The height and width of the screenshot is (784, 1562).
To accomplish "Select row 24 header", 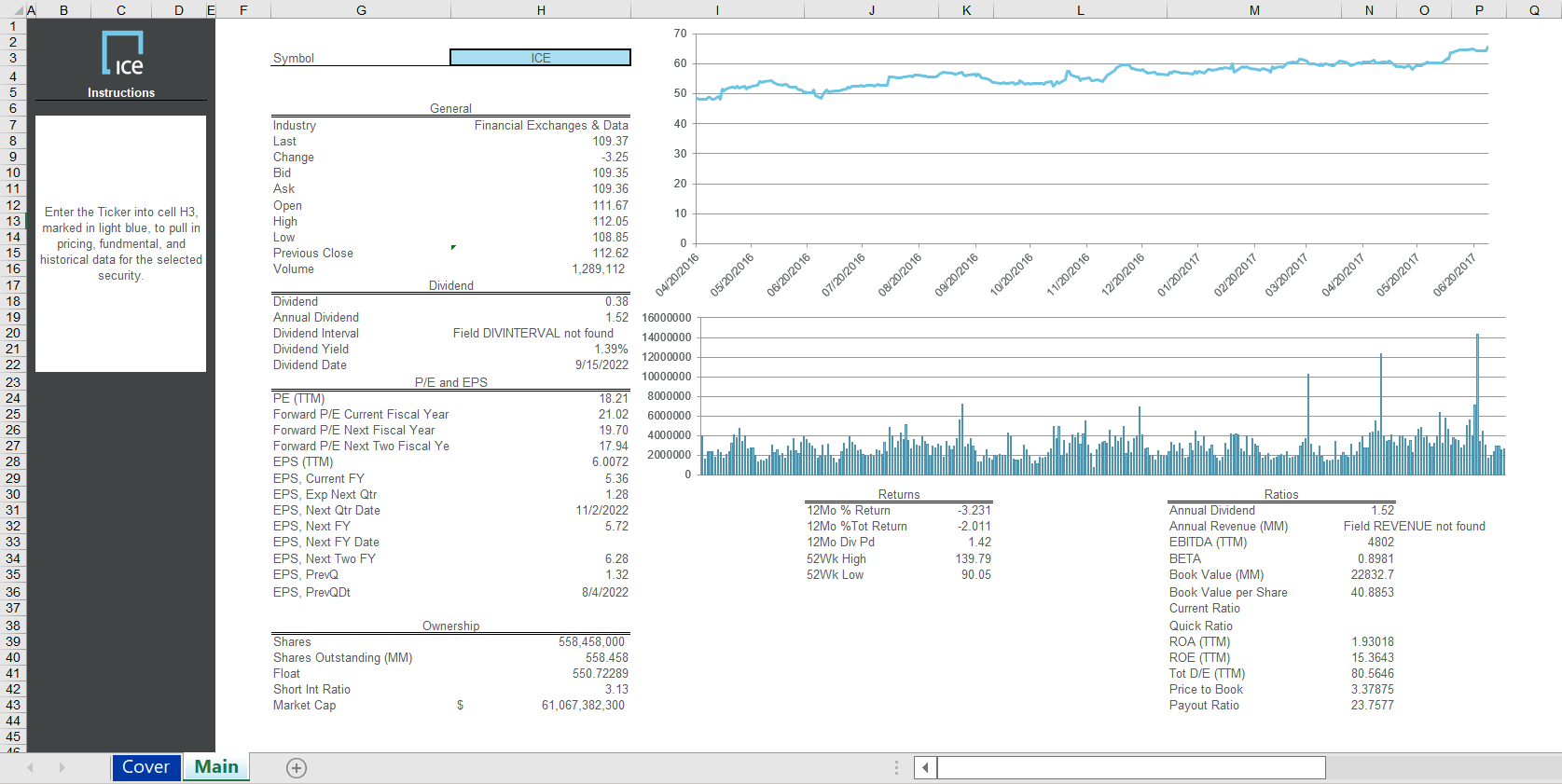I will tap(13, 398).
